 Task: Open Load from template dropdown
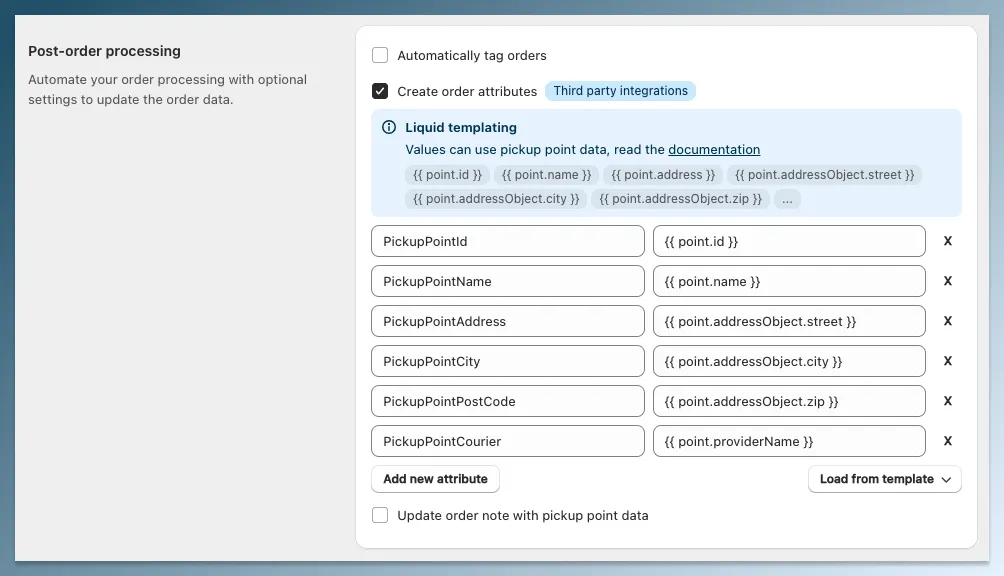(x=885, y=479)
